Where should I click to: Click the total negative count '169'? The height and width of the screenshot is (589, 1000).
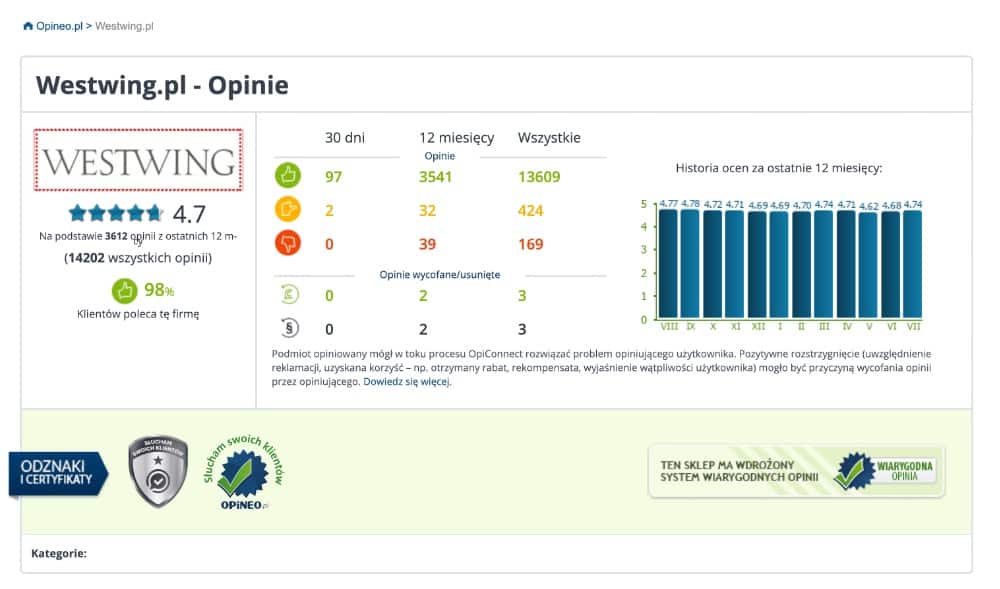coord(531,244)
